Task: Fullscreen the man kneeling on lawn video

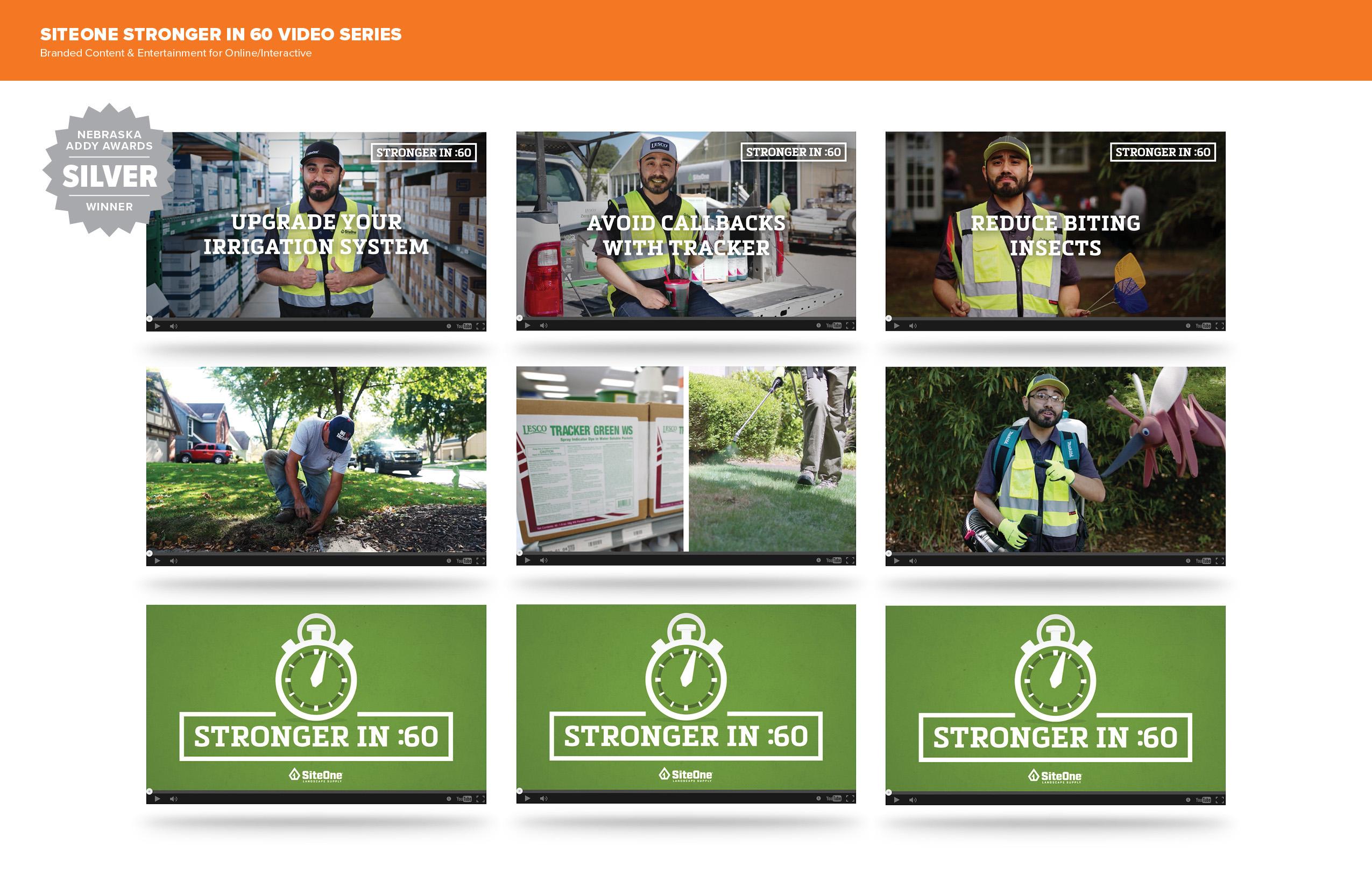Action: [480, 561]
